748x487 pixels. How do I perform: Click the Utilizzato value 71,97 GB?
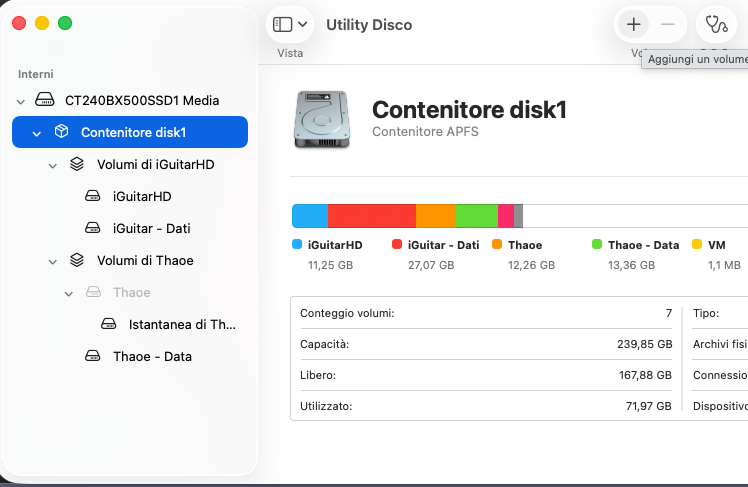648,406
